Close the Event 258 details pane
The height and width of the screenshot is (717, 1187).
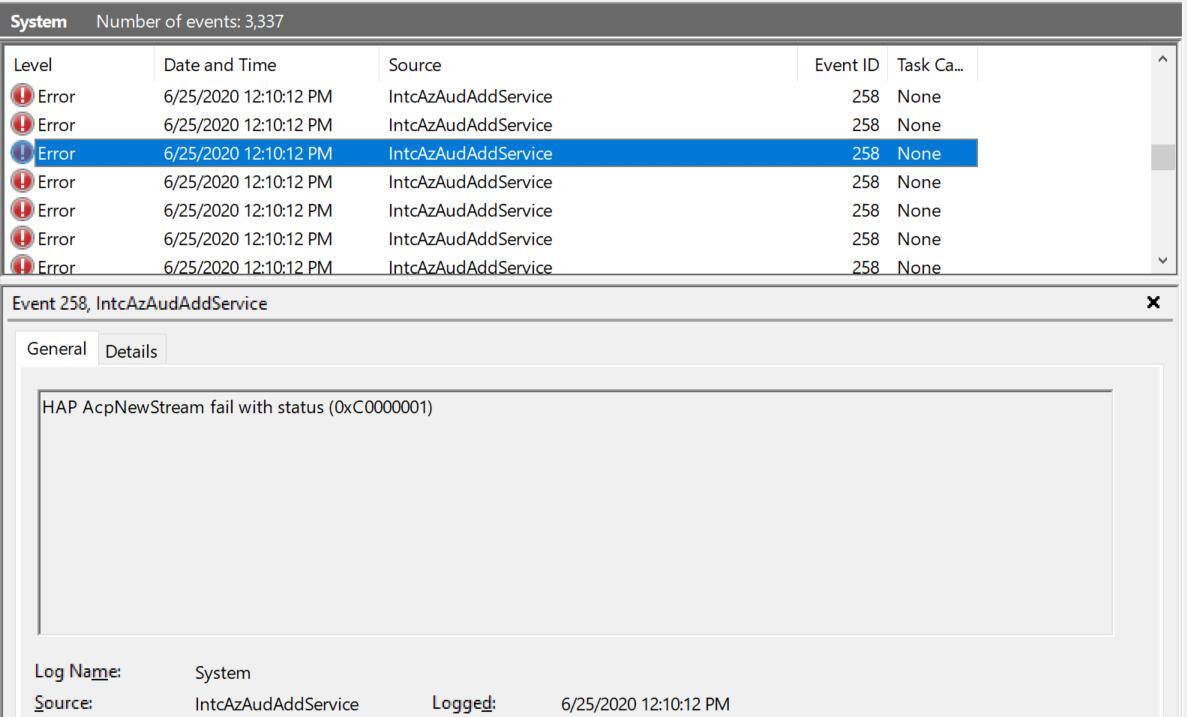(x=1153, y=302)
